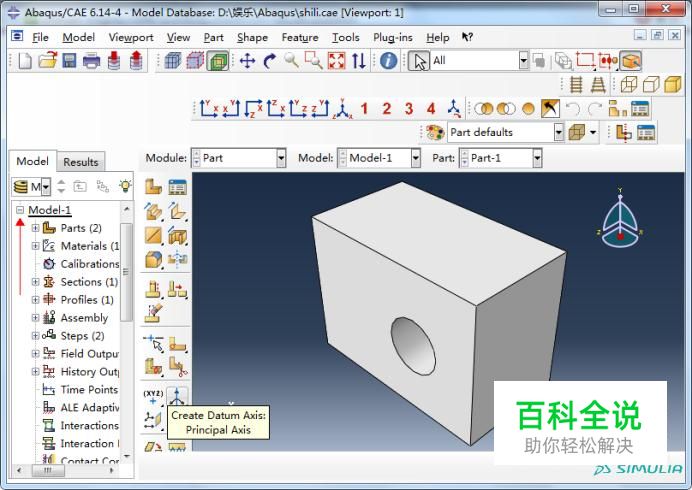This screenshot has height=490, width=692.
Task: Click the Create Datum Point XYZ tool
Action: (153, 396)
